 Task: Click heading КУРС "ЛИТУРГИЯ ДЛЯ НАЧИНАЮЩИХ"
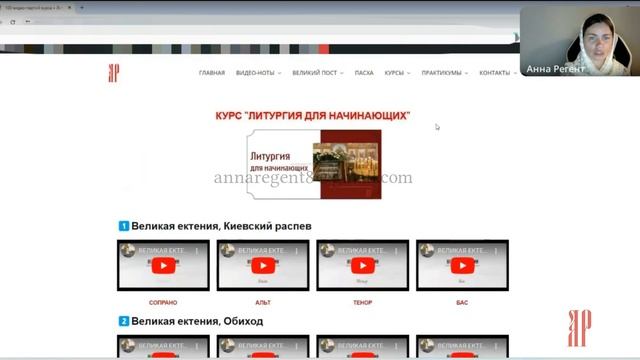[313, 116]
